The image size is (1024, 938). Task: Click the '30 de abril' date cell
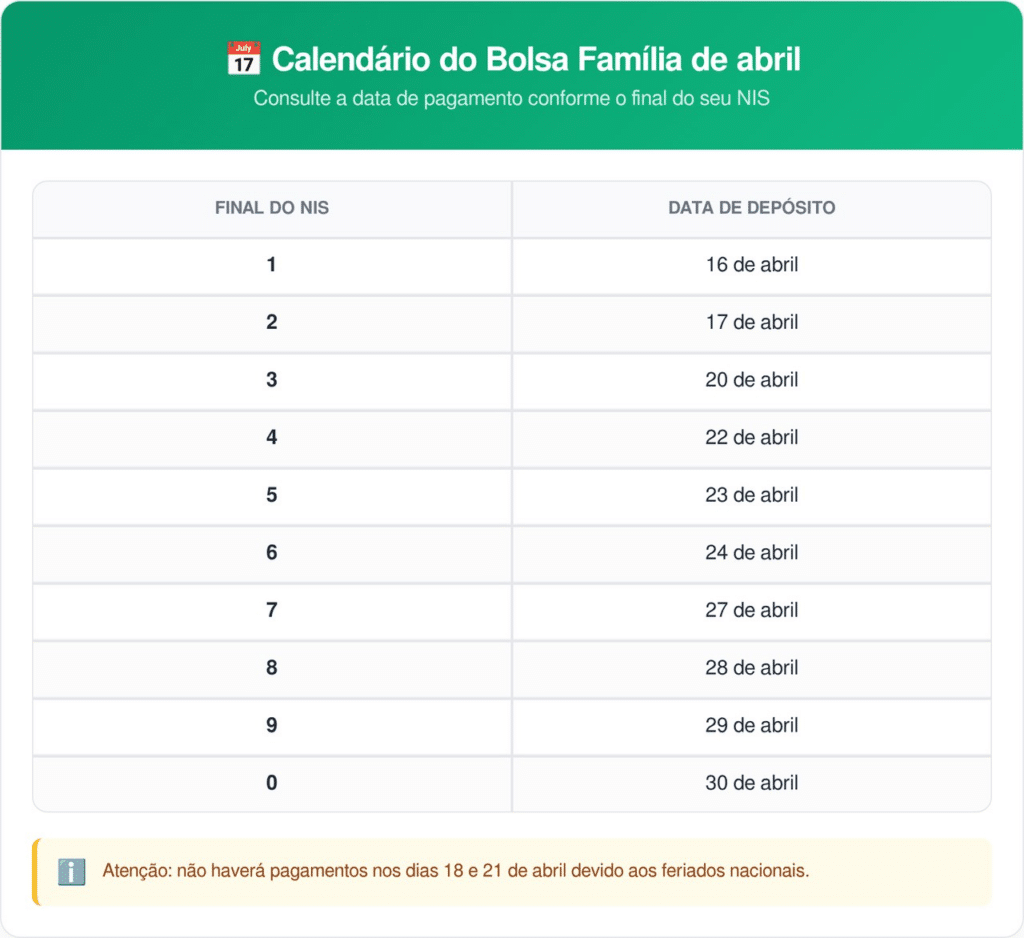click(x=752, y=782)
